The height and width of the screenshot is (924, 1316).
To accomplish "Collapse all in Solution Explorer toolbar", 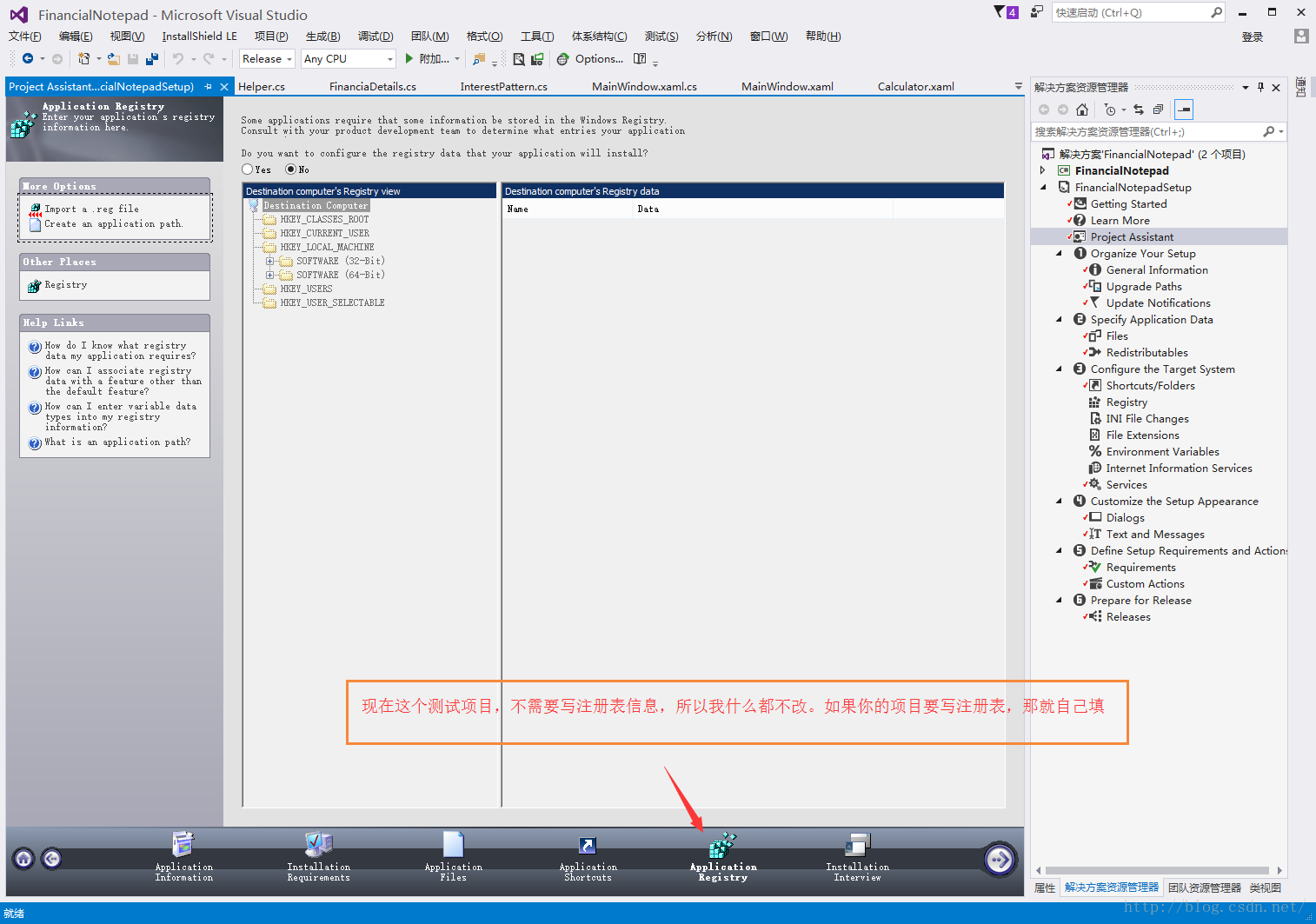I will (x=1158, y=110).
